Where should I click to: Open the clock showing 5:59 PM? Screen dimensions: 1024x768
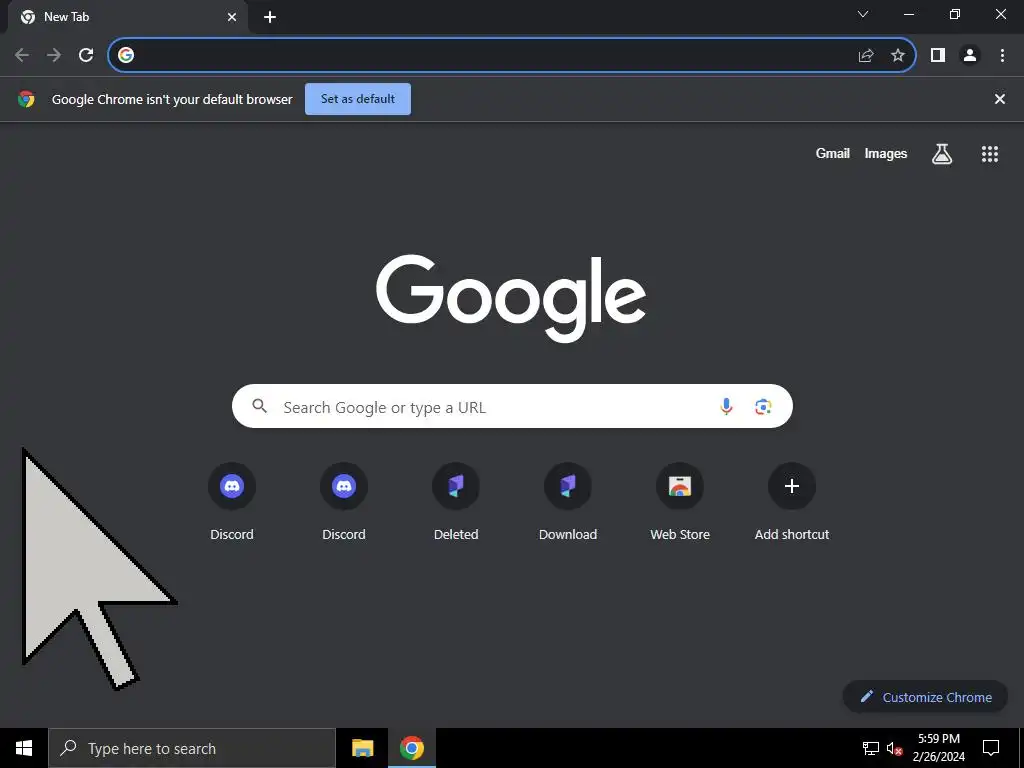coord(938,748)
